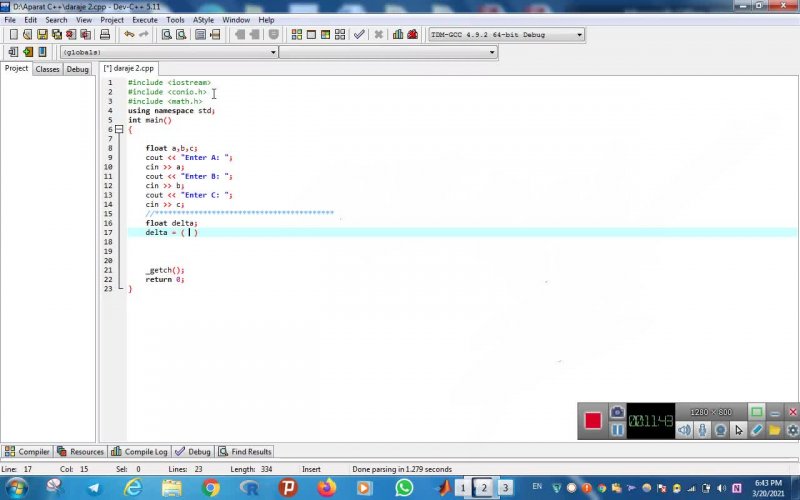800x500 pixels.
Task: Create a new source file from toolbar
Action: point(14,35)
